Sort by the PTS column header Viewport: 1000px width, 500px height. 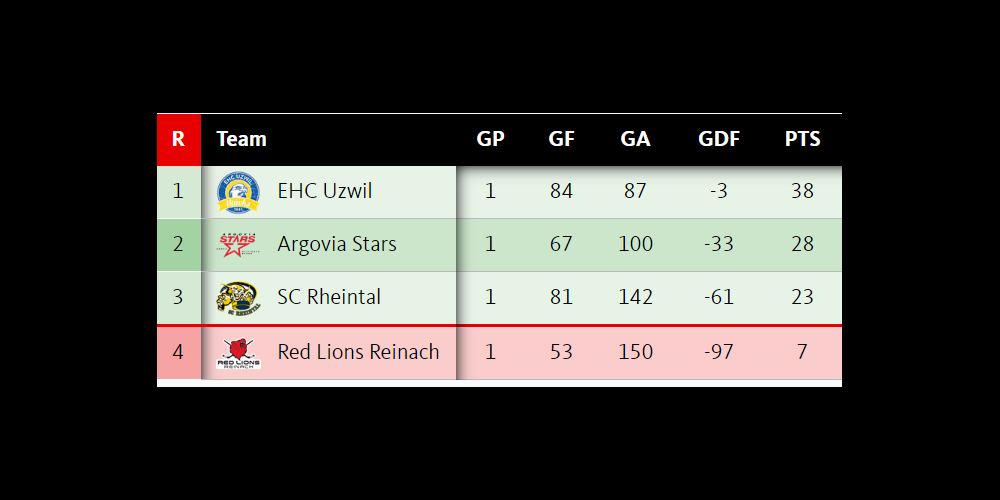coord(802,139)
